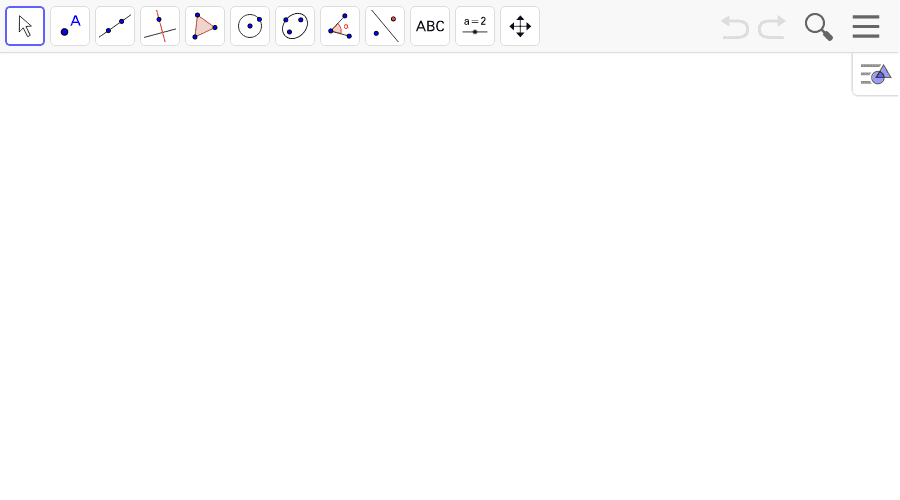Image resolution: width=900 pixels, height=500 pixels.
Task: Open the style bar toggle
Action: pyautogui.click(x=875, y=74)
